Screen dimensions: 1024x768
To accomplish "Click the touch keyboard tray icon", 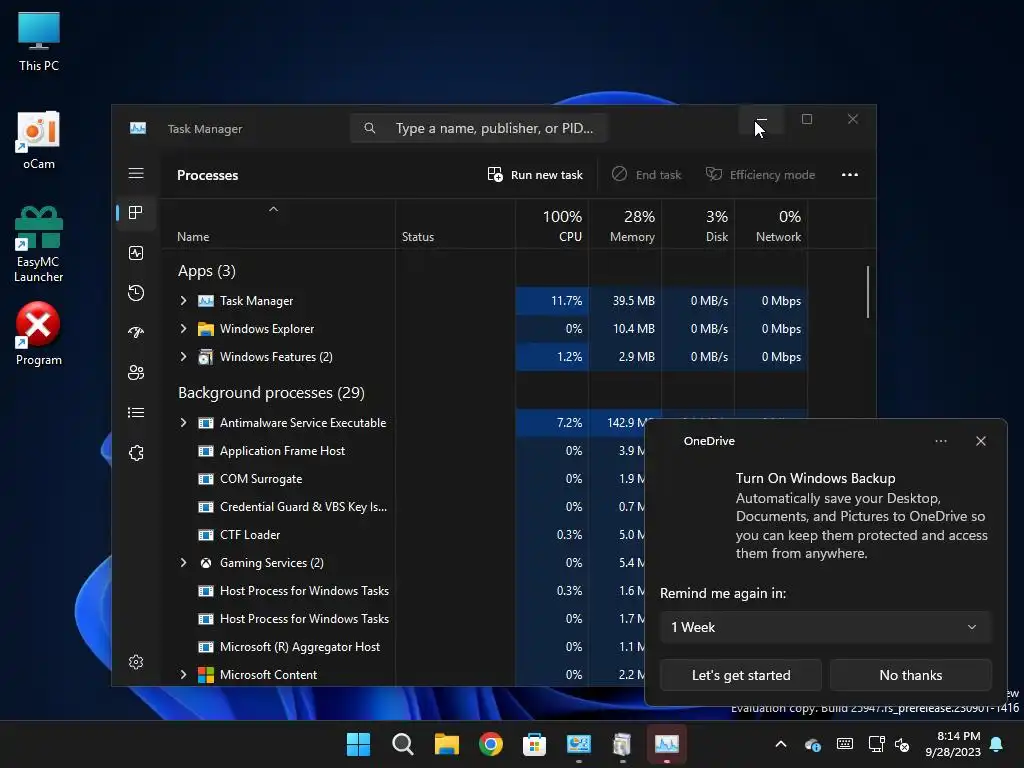I will coord(844,744).
